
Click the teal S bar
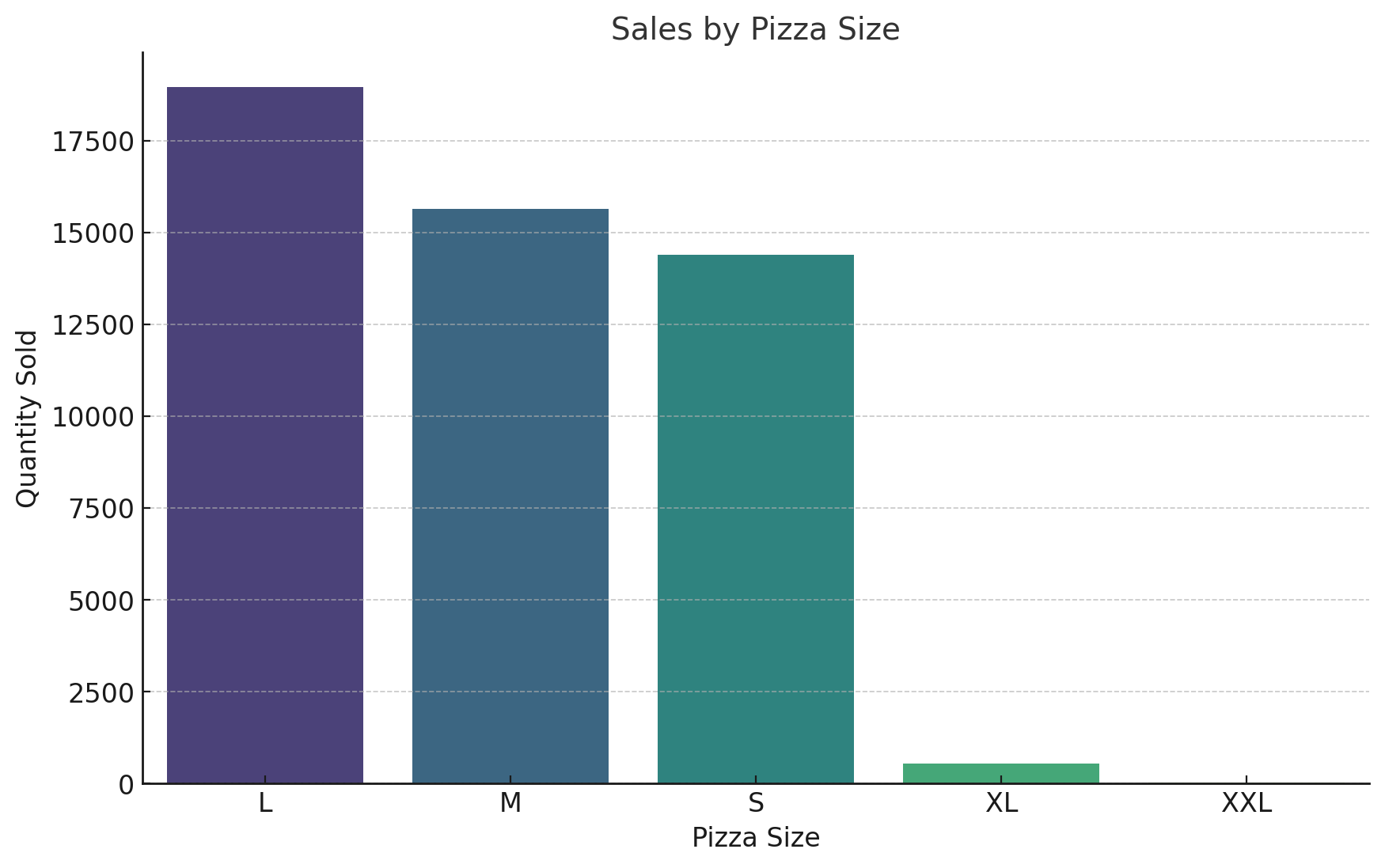click(756, 519)
